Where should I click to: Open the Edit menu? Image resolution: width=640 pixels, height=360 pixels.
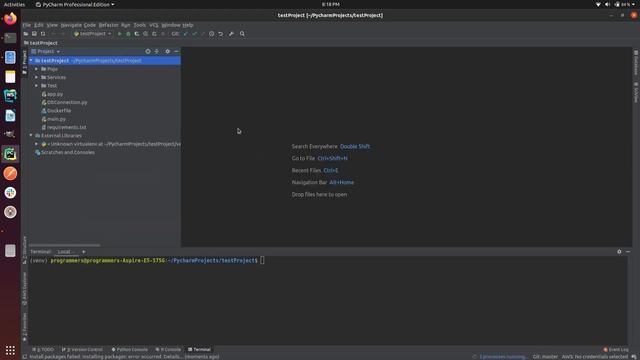tap(39, 25)
